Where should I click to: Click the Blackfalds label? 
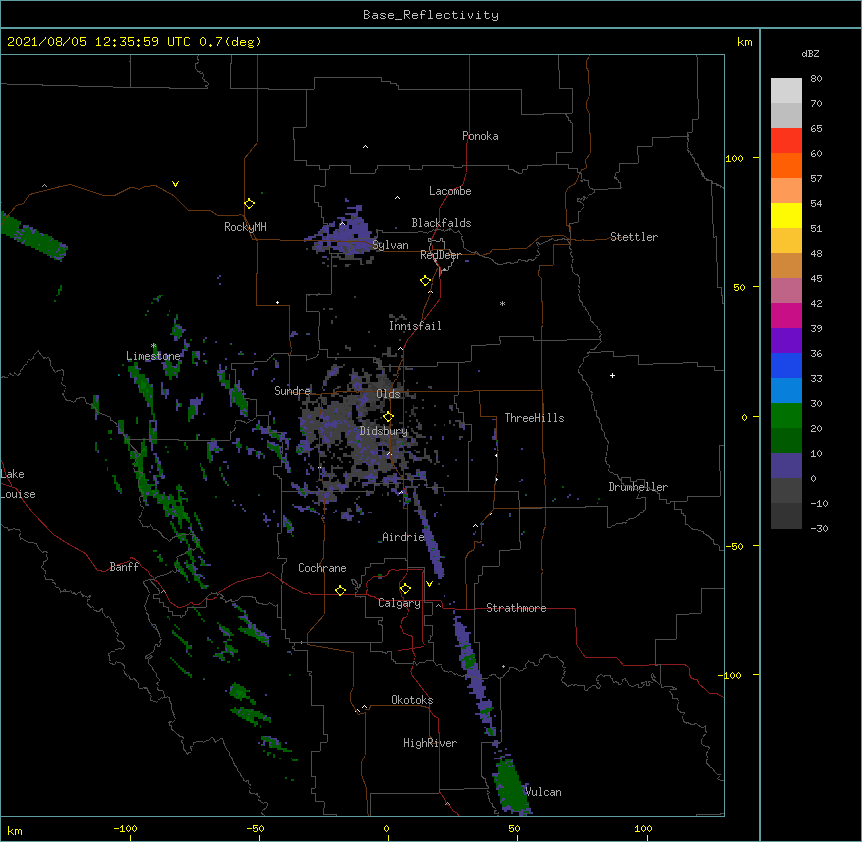point(441,223)
